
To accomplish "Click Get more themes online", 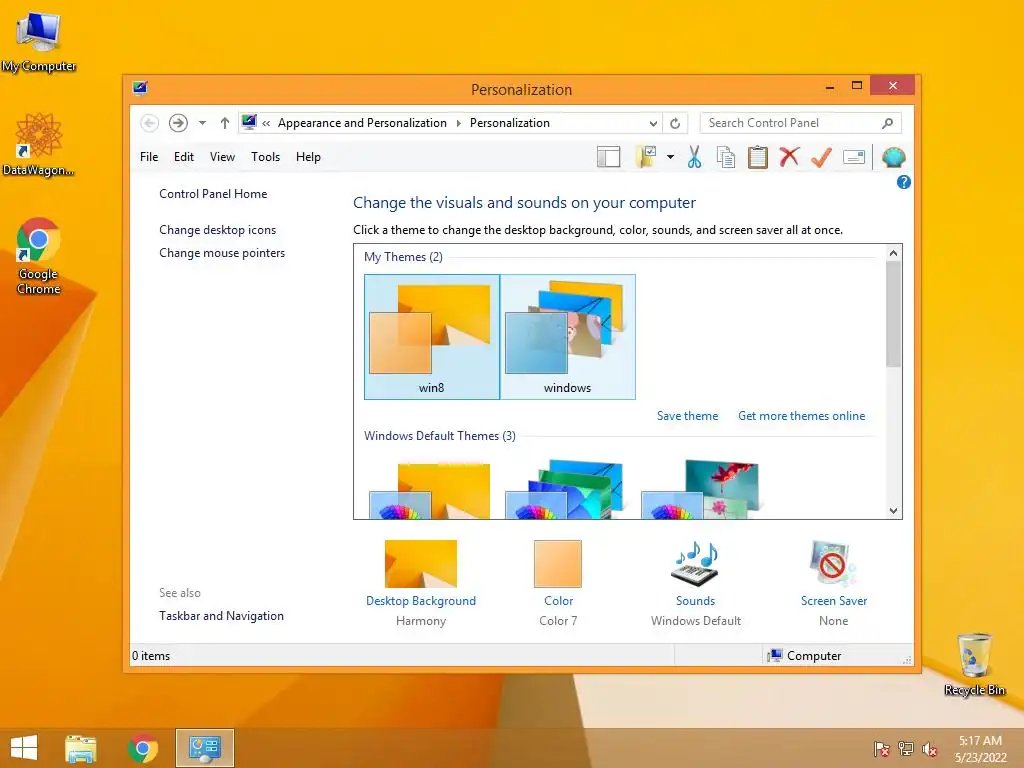I will coord(801,416).
